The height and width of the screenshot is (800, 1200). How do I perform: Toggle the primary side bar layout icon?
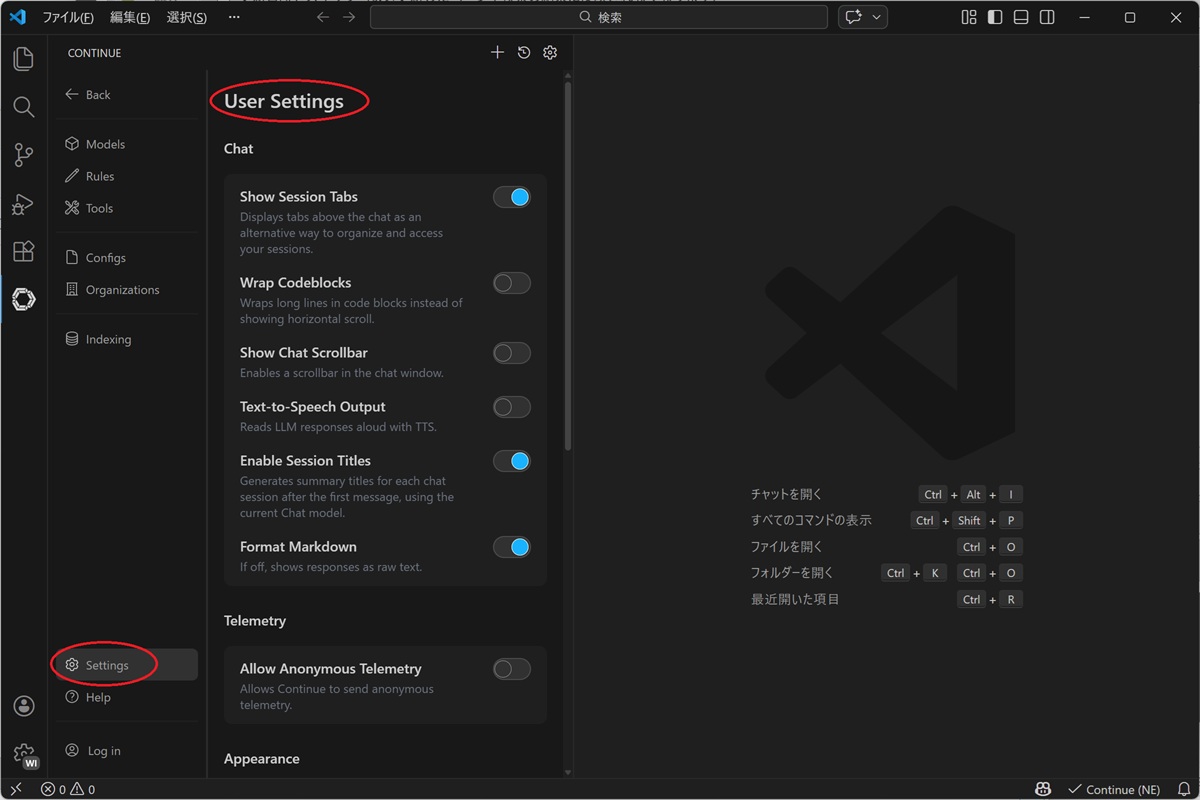pyautogui.click(x=995, y=17)
